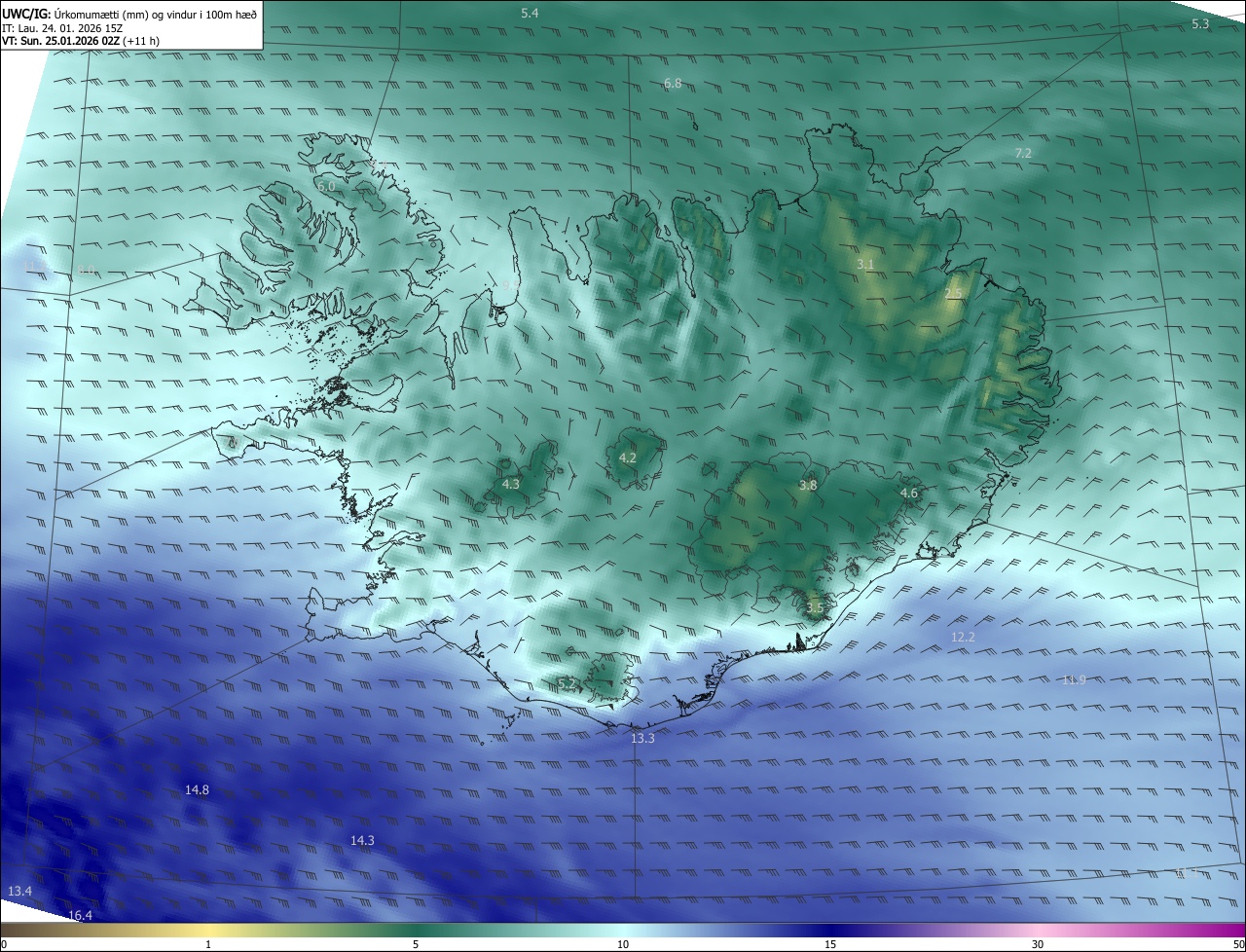Image resolution: width=1246 pixels, height=952 pixels.
Task: Click the faint 9.5 value by Húnaflói bay
Action: (510, 285)
